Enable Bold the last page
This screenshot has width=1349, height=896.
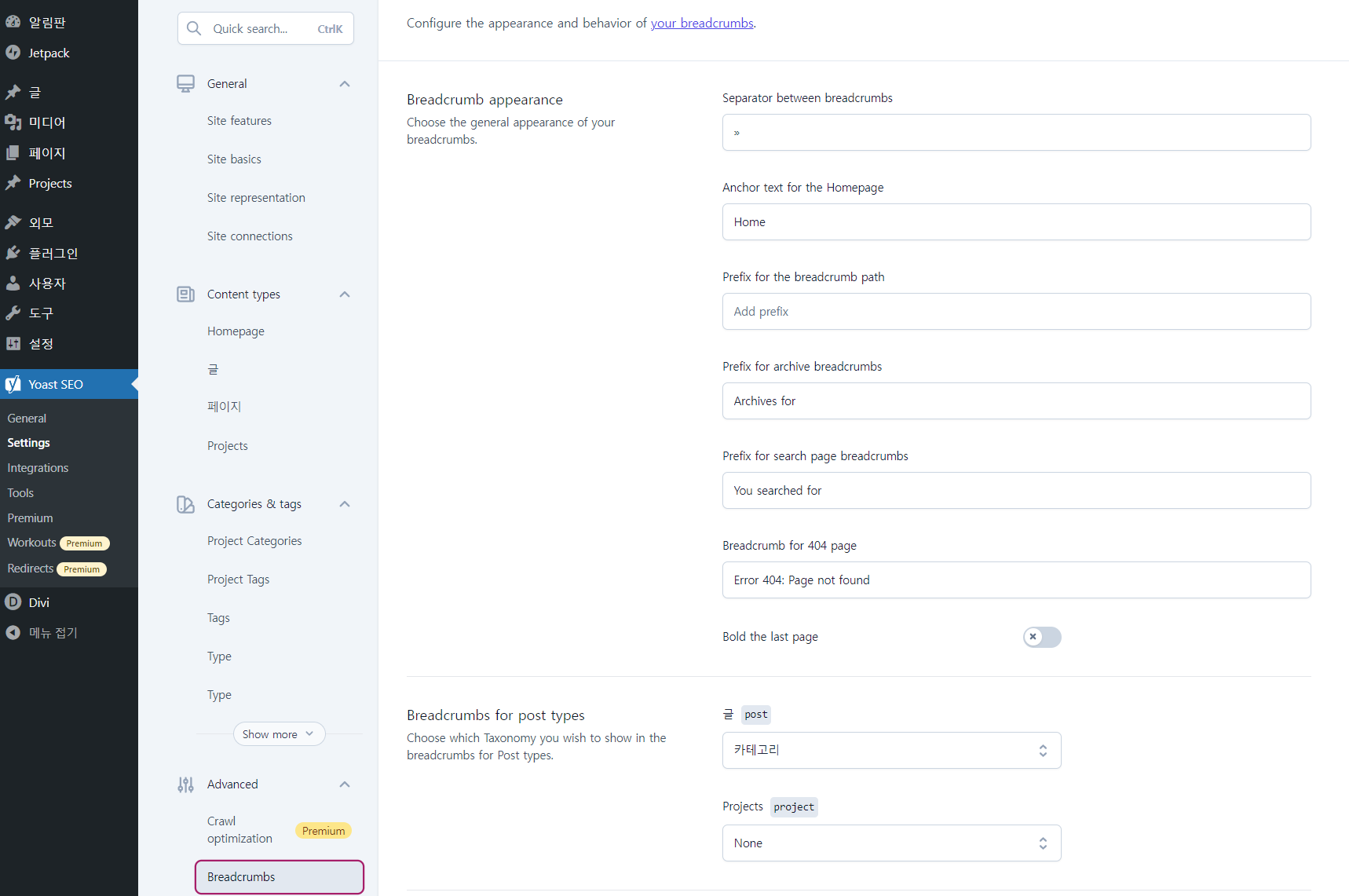click(x=1042, y=637)
